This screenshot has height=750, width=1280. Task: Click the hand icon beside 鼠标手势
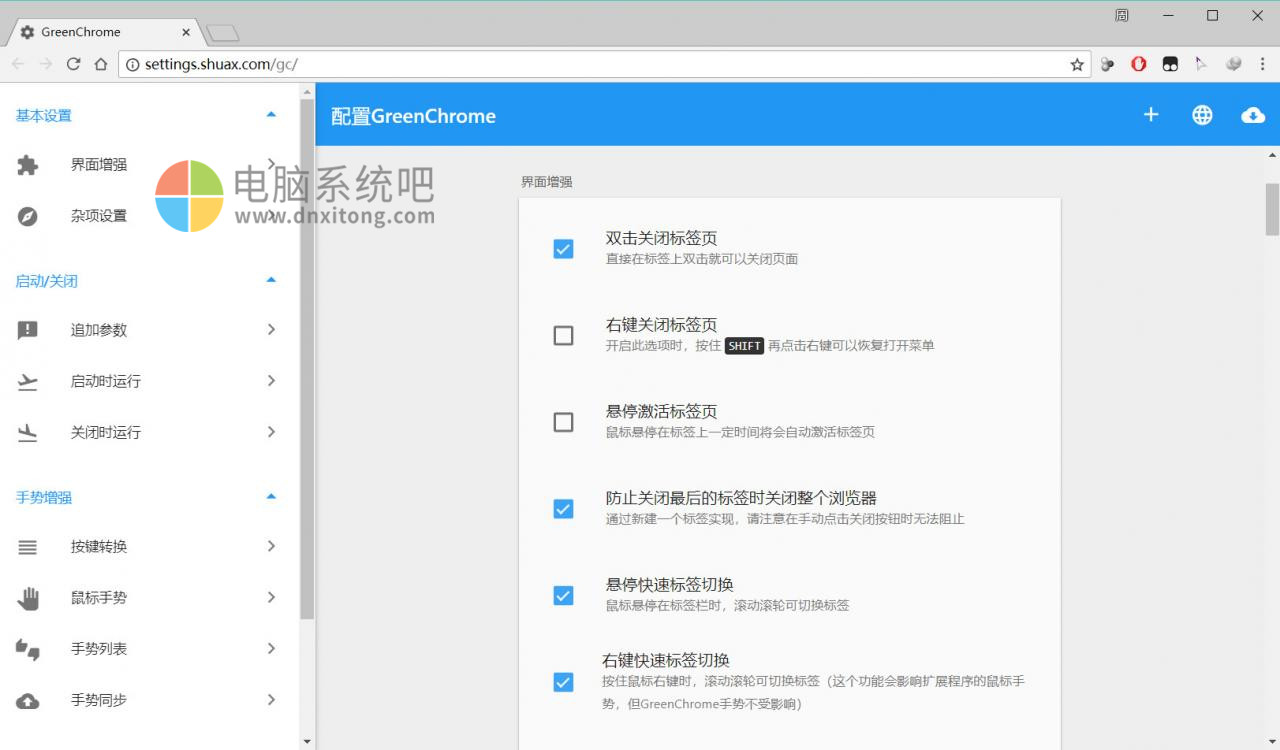coord(28,598)
